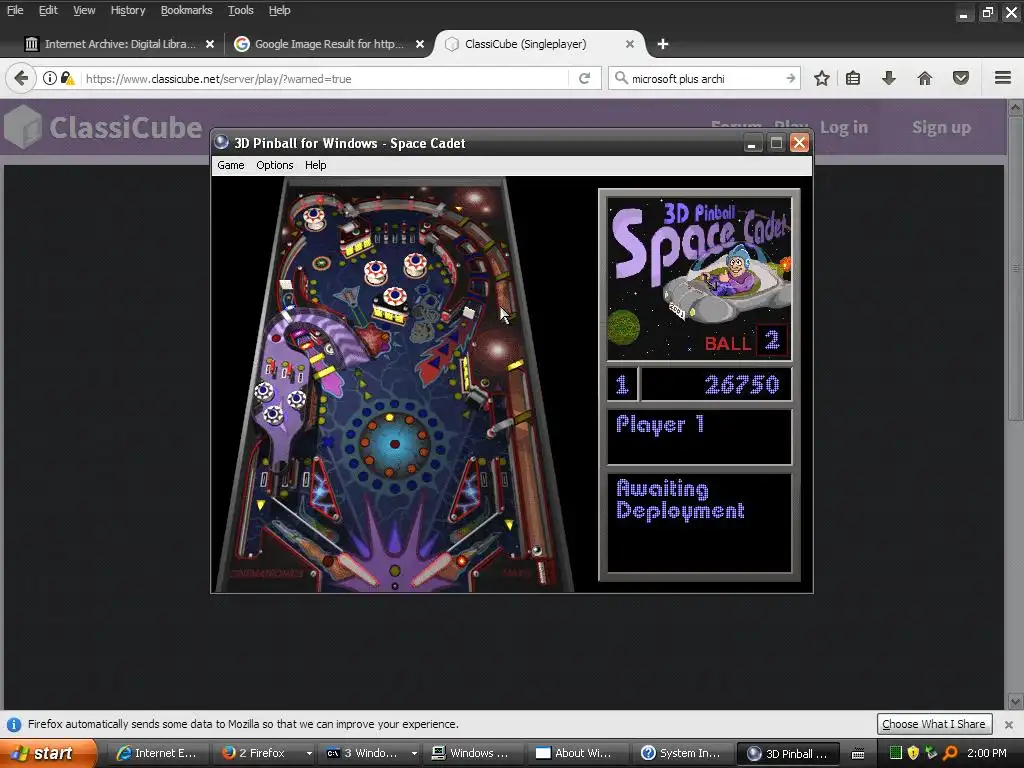
Task: Click the 'Awaiting Deployment' message
Action: [680, 500]
